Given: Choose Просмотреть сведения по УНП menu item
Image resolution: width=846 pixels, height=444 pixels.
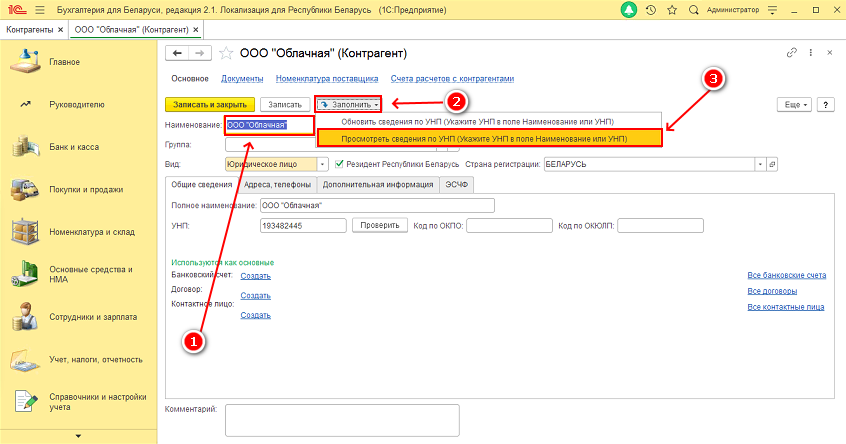Looking at the screenshot, I should tap(489, 139).
